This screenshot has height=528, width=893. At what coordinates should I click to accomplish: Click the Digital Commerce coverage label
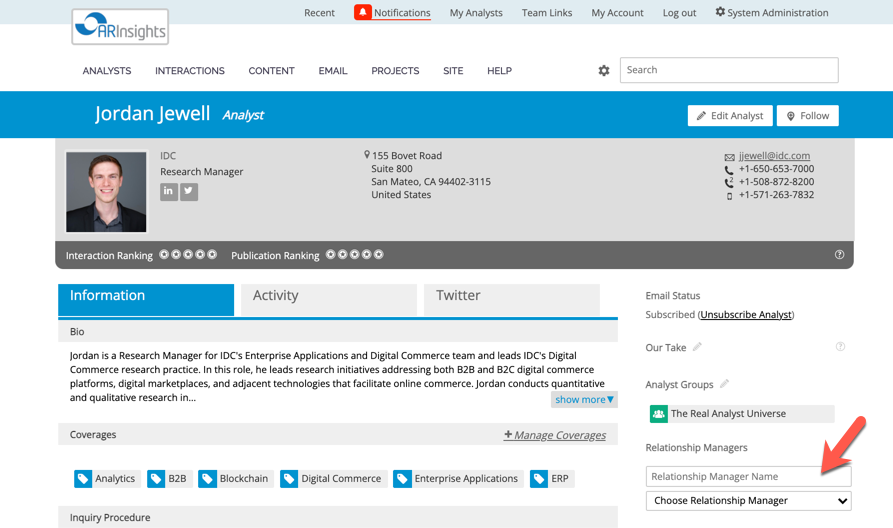tap(341, 478)
